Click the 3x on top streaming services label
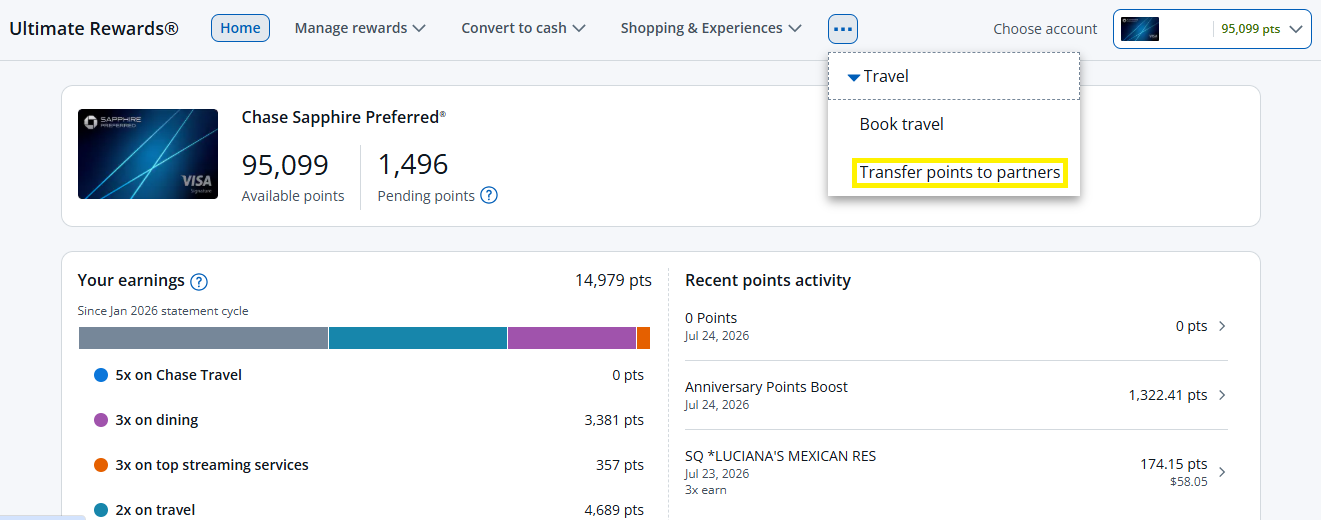The height and width of the screenshot is (520, 1321). point(212,465)
